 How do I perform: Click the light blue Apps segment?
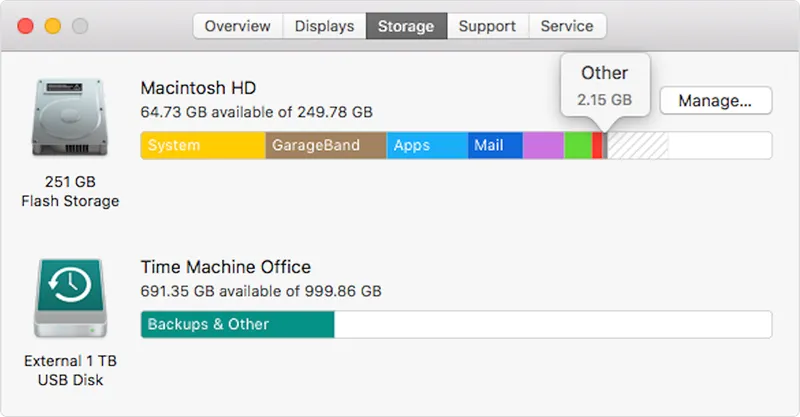(x=428, y=145)
